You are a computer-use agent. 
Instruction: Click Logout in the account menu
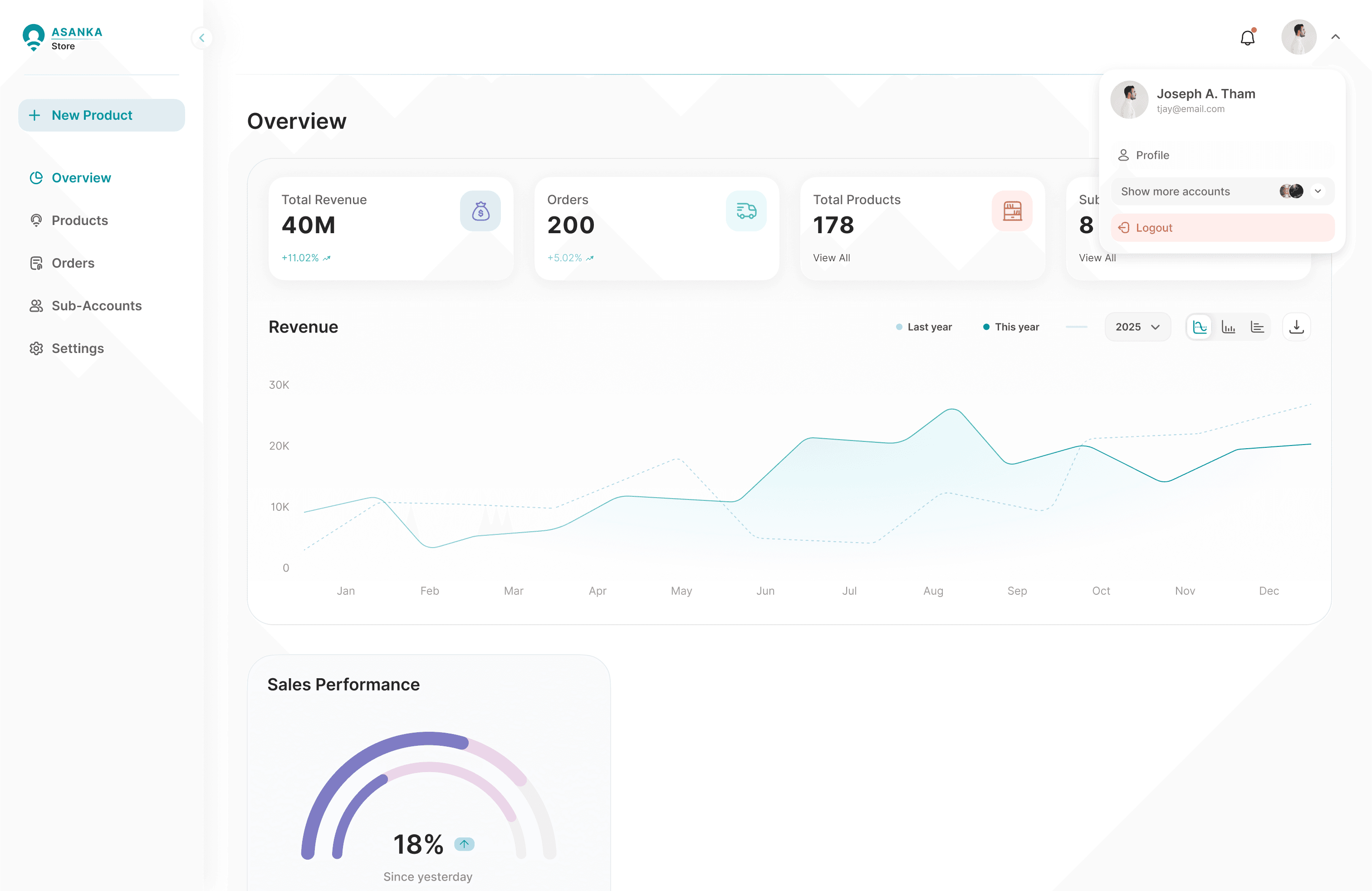click(x=1153, y=227)
